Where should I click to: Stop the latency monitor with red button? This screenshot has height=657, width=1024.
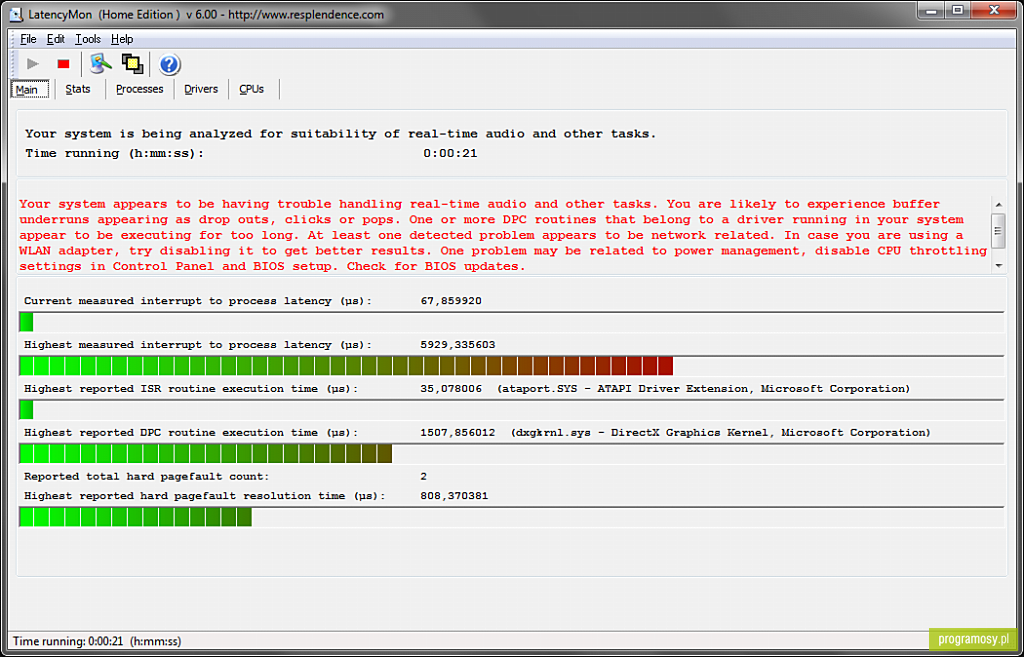click(63, 64)
